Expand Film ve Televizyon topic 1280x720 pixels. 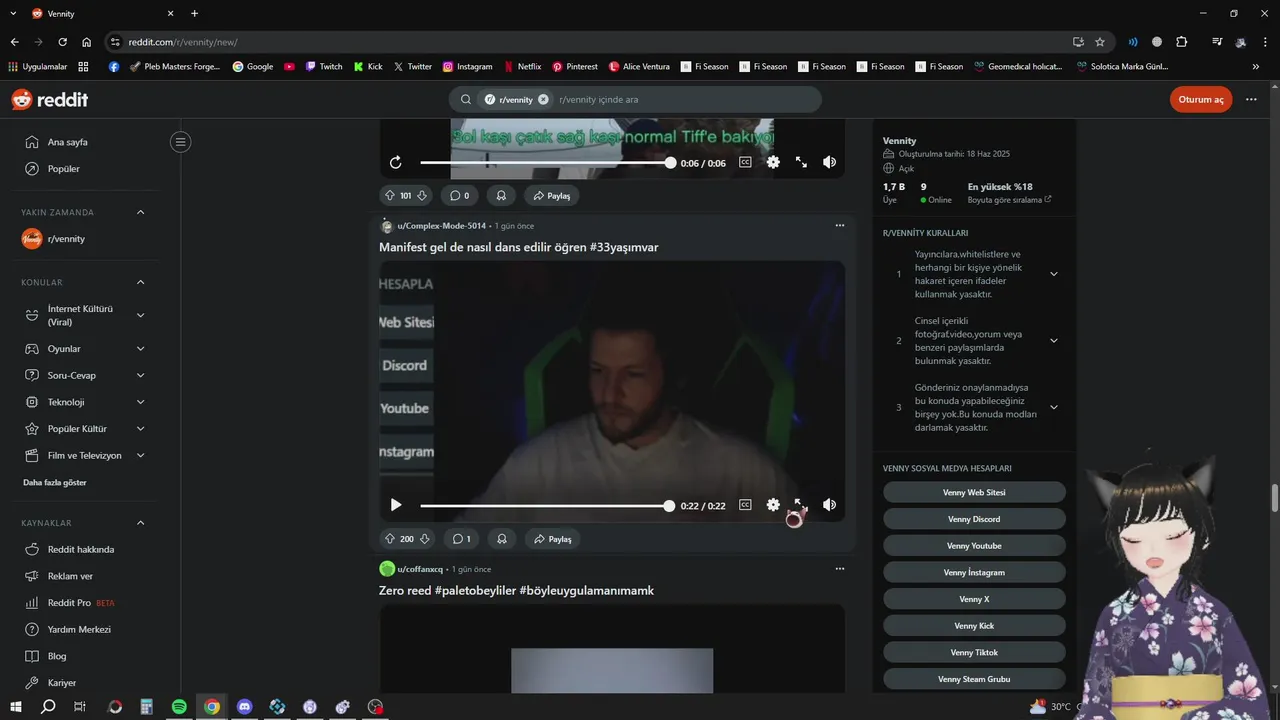tap(140, 456)
